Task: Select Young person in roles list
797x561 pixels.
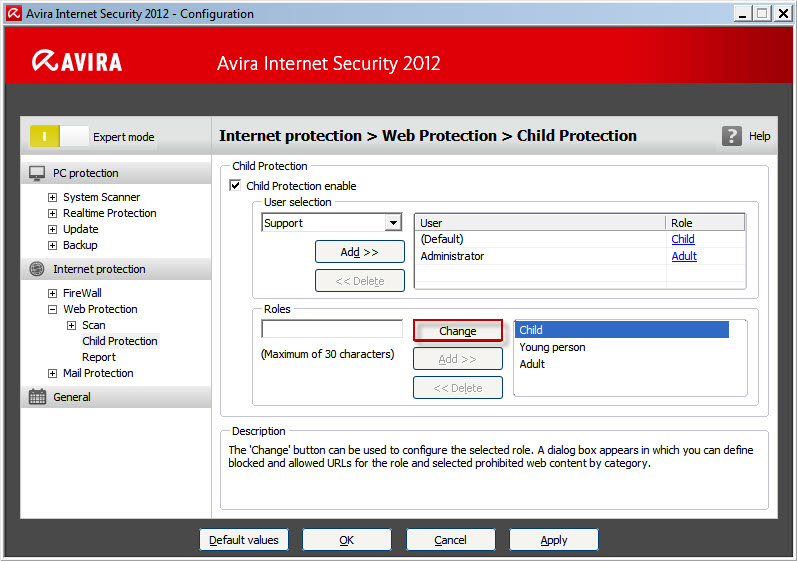Action: pos(622,347)
